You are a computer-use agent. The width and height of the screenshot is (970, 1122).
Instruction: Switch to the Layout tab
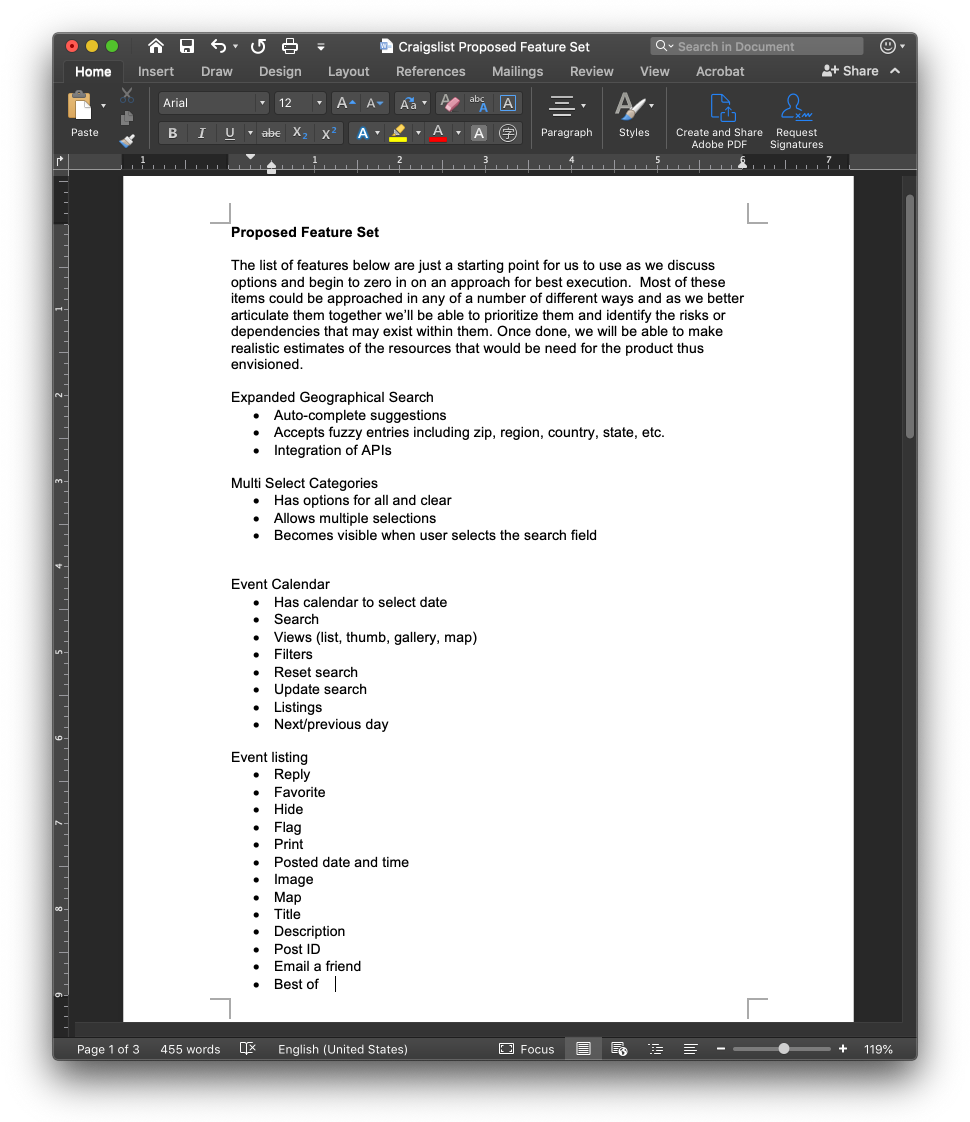tap(348, 72)
